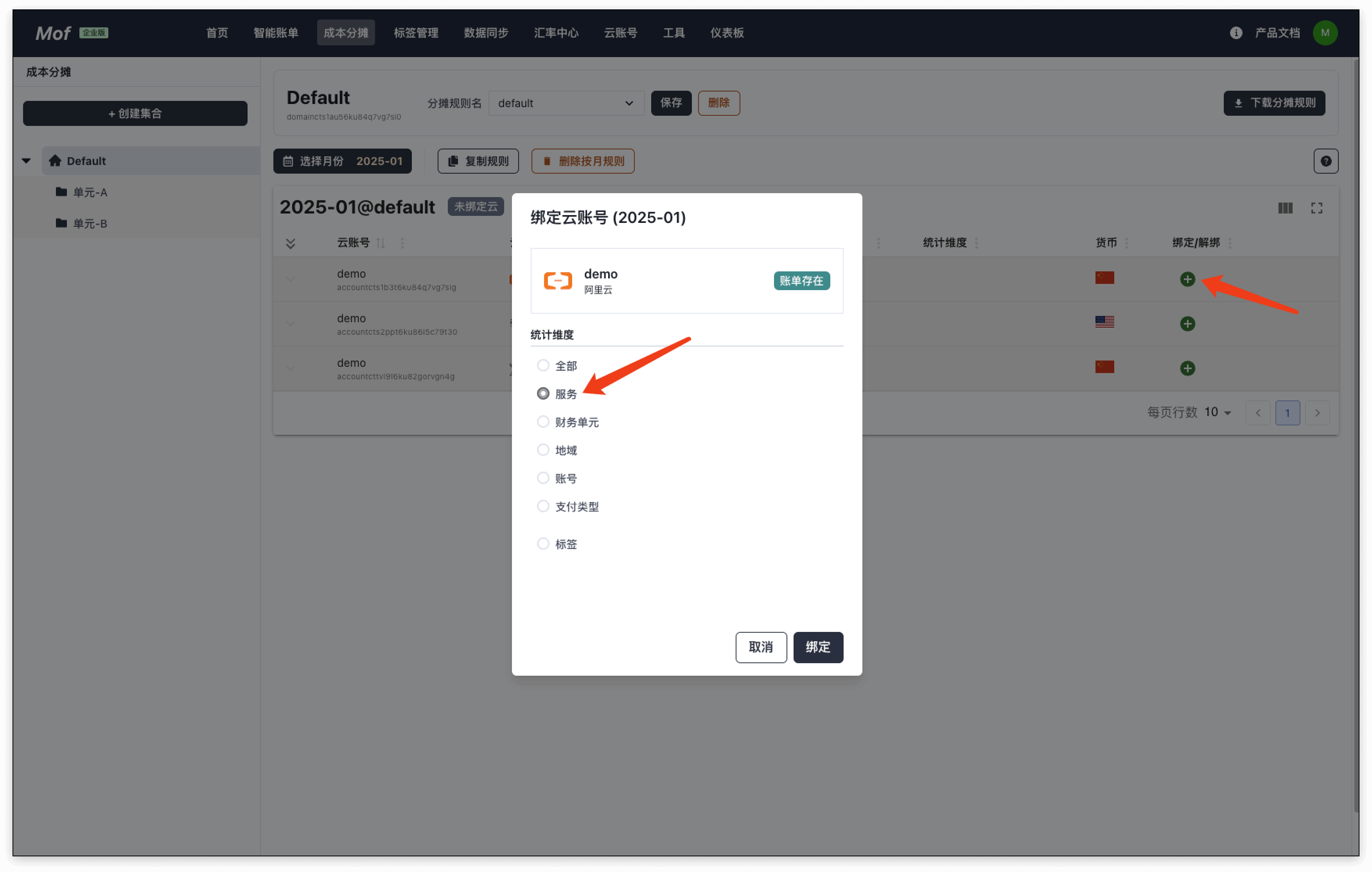The image size is (1372, 872).
Task: Open the 分摊规则名 default dropdown
Action: [x=566, y=103]
